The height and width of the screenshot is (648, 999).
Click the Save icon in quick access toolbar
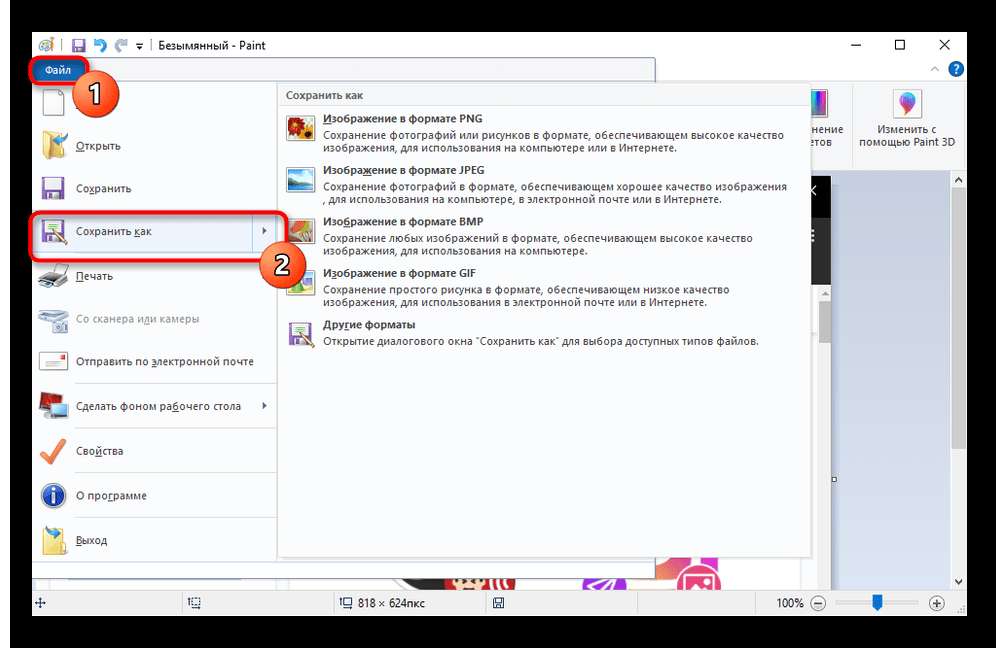pyautogui.click(x=78, y=45)
